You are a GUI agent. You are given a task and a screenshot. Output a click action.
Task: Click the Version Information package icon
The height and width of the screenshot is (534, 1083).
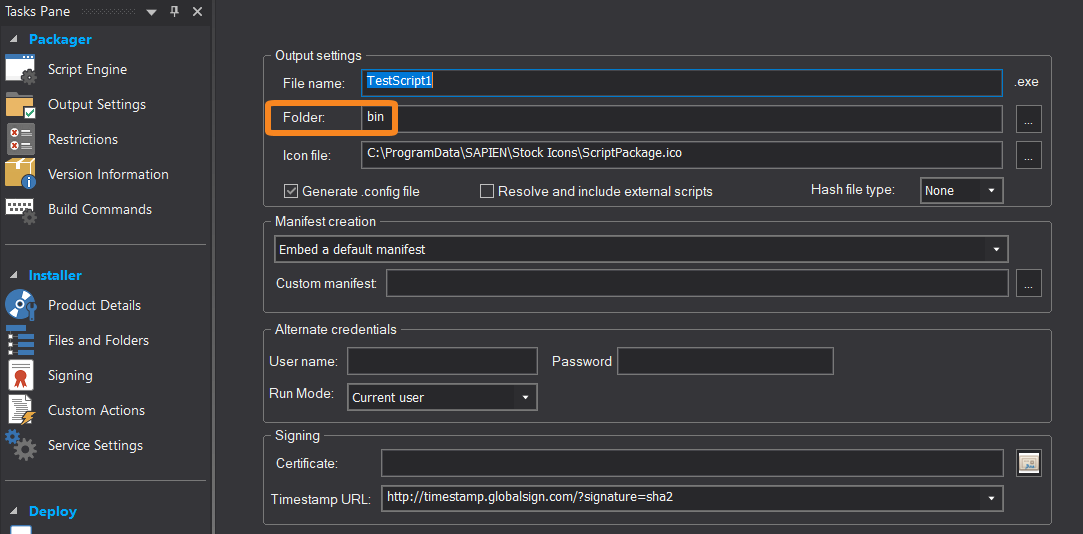(x=21, y=174)
